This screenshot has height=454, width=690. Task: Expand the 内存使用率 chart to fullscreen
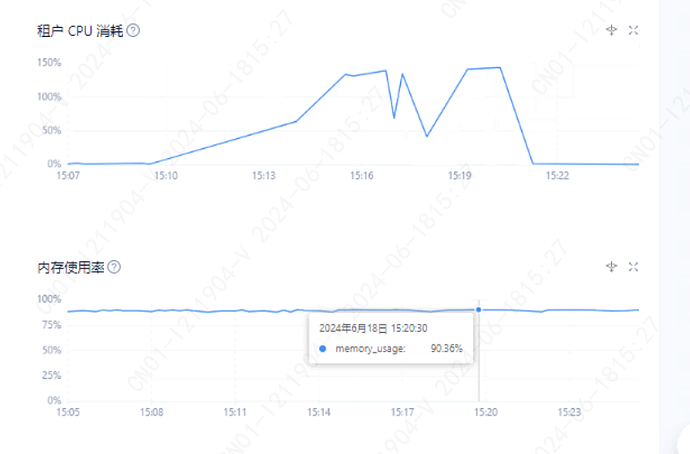[x=633, y=267]
